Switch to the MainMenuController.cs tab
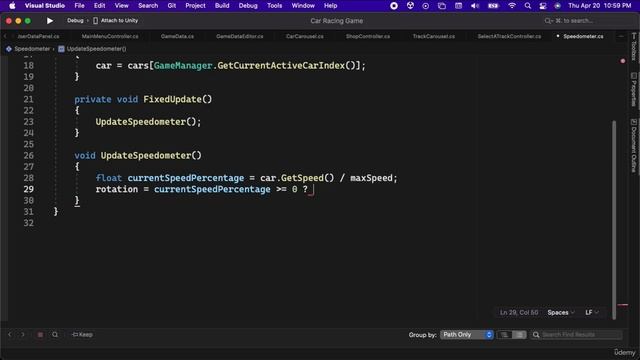Screen dimensions: 640x360 pyautogui.click(x=110, y=36)
